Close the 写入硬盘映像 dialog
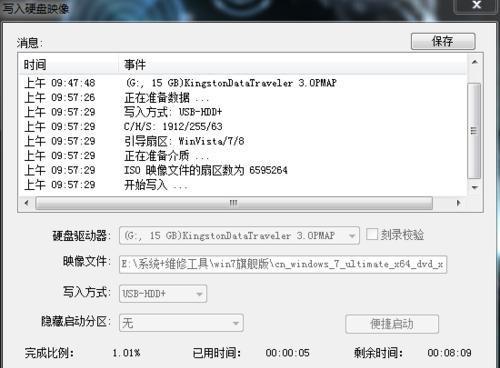Image resolution: width=500 pixels, height=368 pixels. [x=477, y=5]
